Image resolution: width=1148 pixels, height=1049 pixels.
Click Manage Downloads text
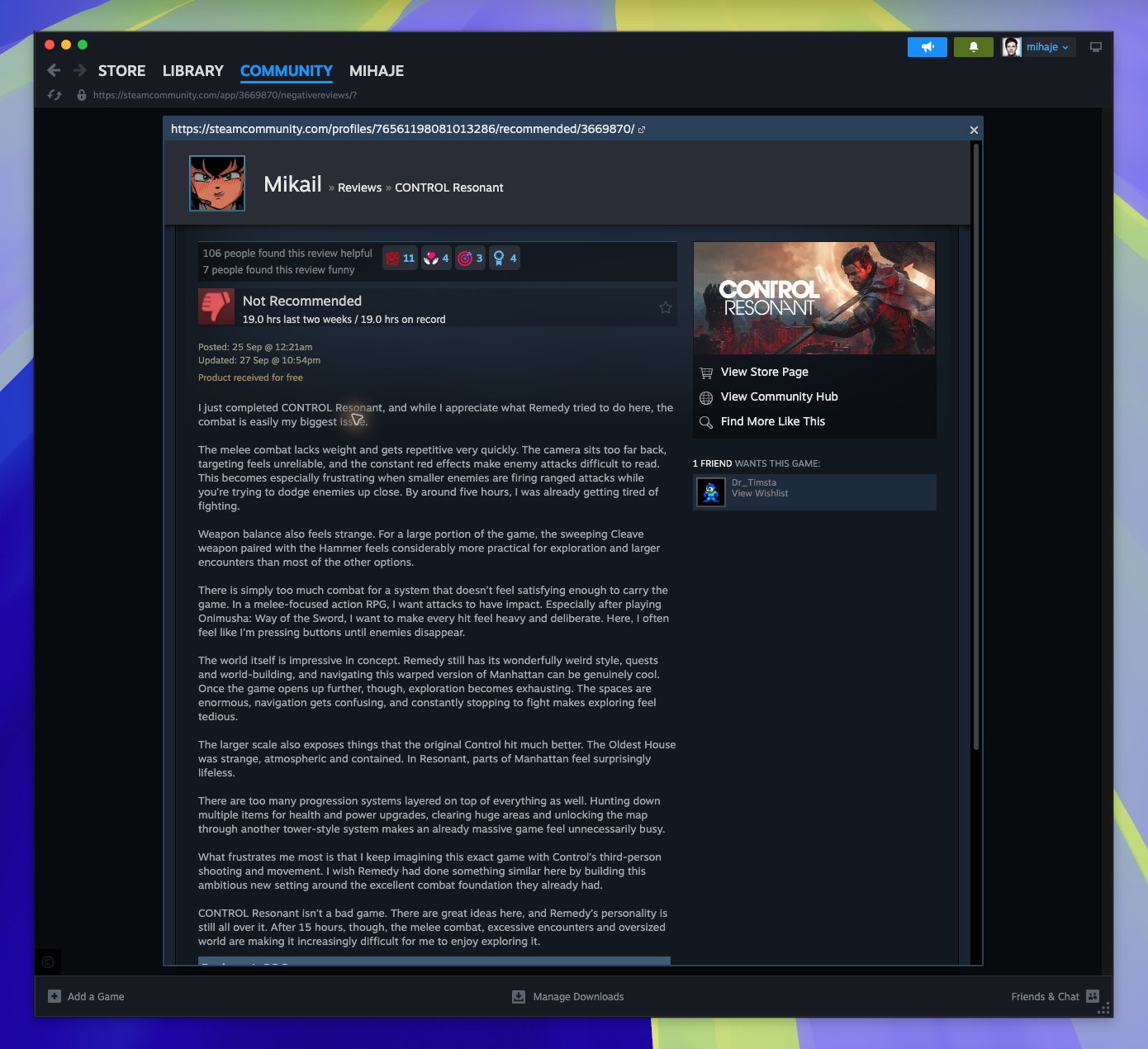pos(578,997)
